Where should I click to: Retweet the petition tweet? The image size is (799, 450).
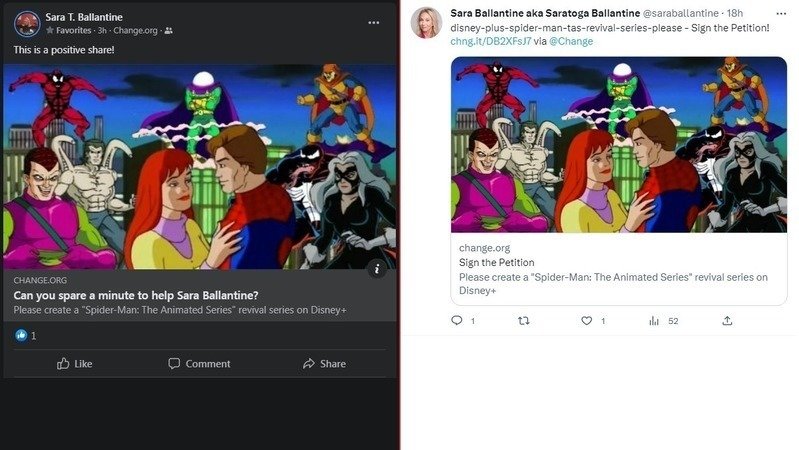tap(522, 321)
